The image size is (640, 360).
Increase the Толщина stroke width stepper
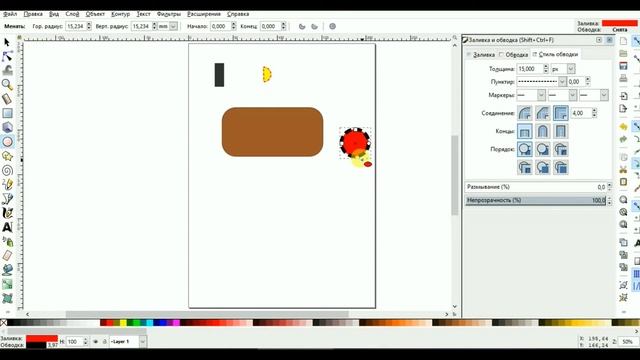546,67
